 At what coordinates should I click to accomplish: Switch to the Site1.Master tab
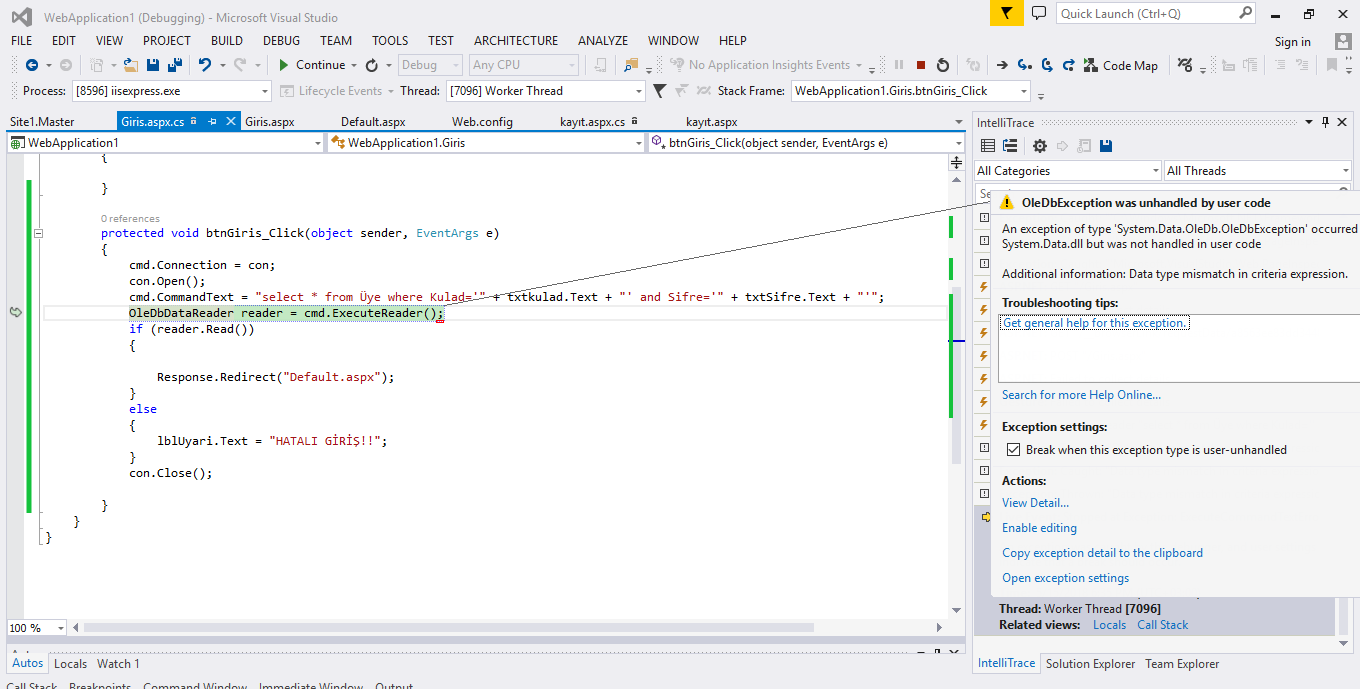(42, 122)
